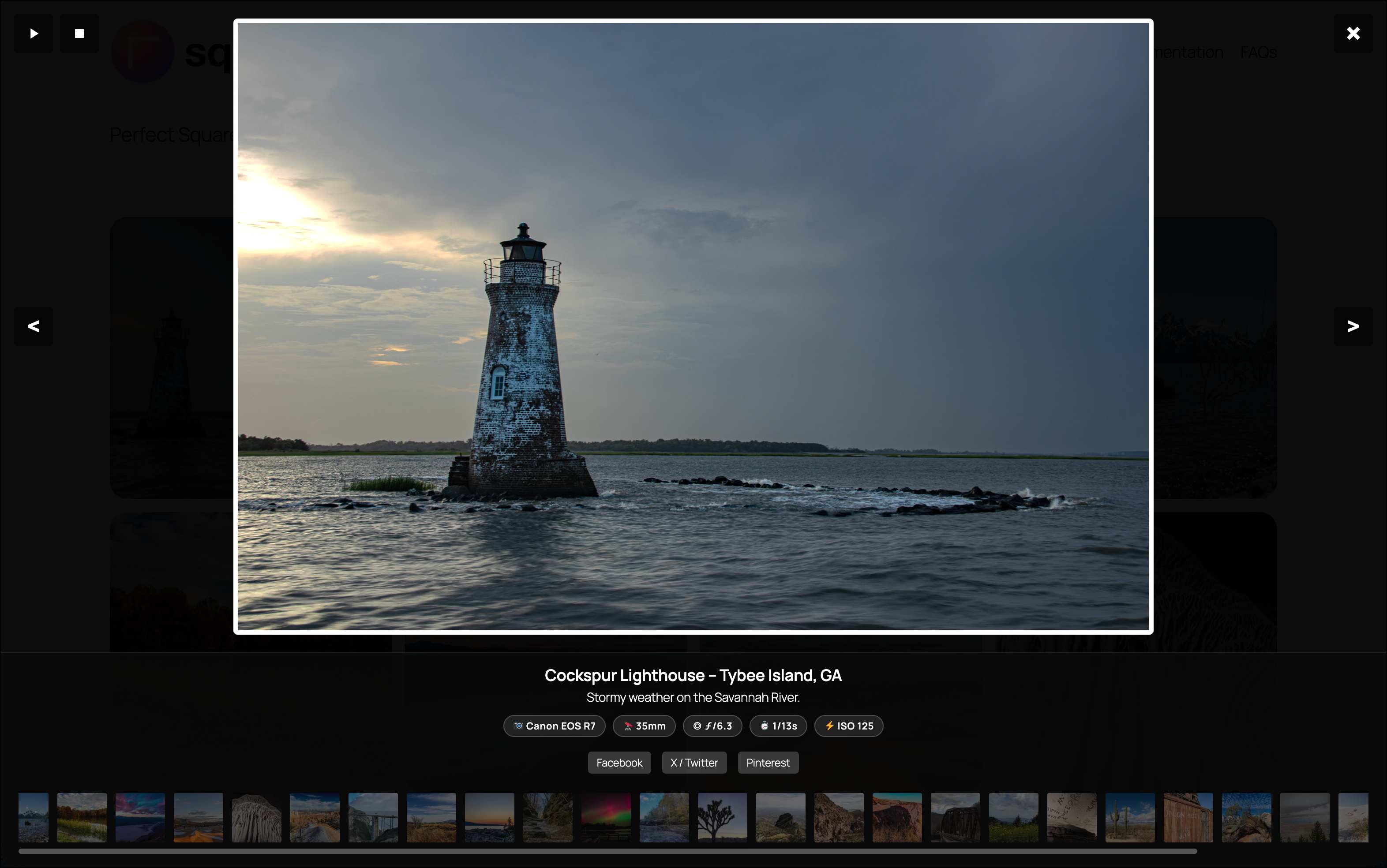Click the ISO 125 badge
Viewport: 1387px width, 868px height.
point(848,726)
